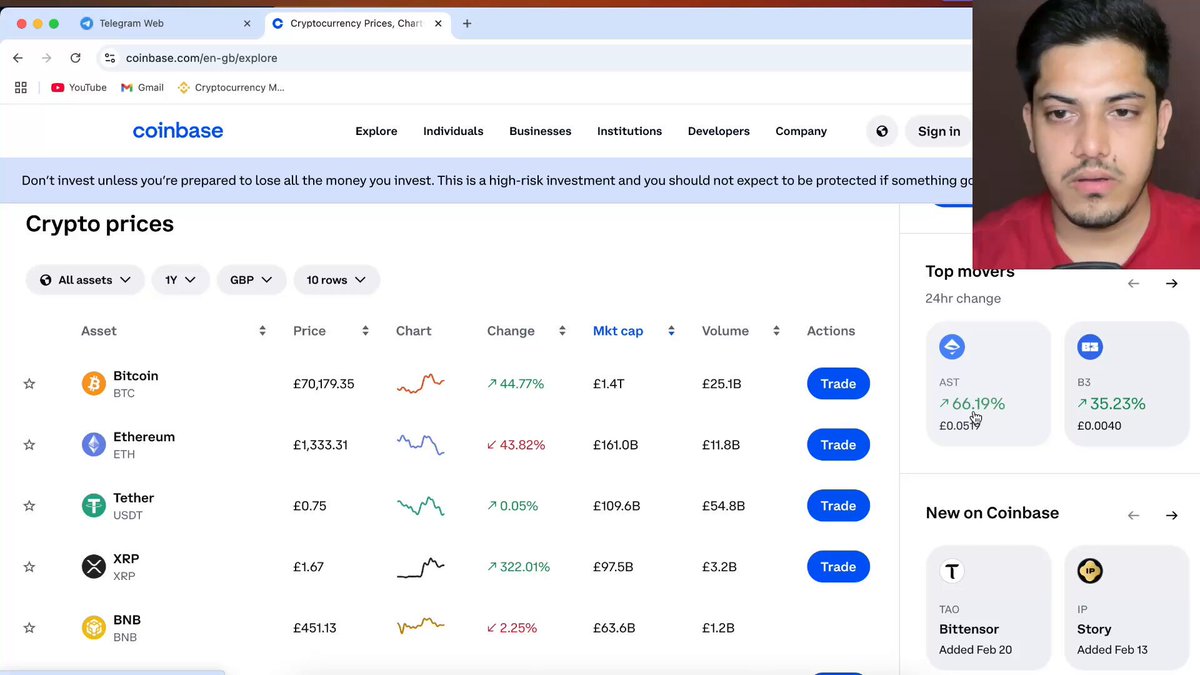Open the AST token icon
The width and height of the screenshot is (1200, 675).
951,347
